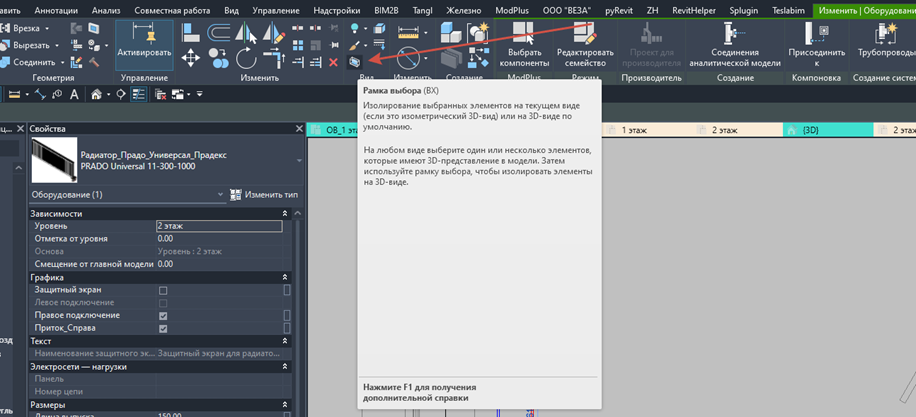Click the Create Assembly icon in Создание
The height and width of the screenshot is (417, 916).
(x=451, y=32)
